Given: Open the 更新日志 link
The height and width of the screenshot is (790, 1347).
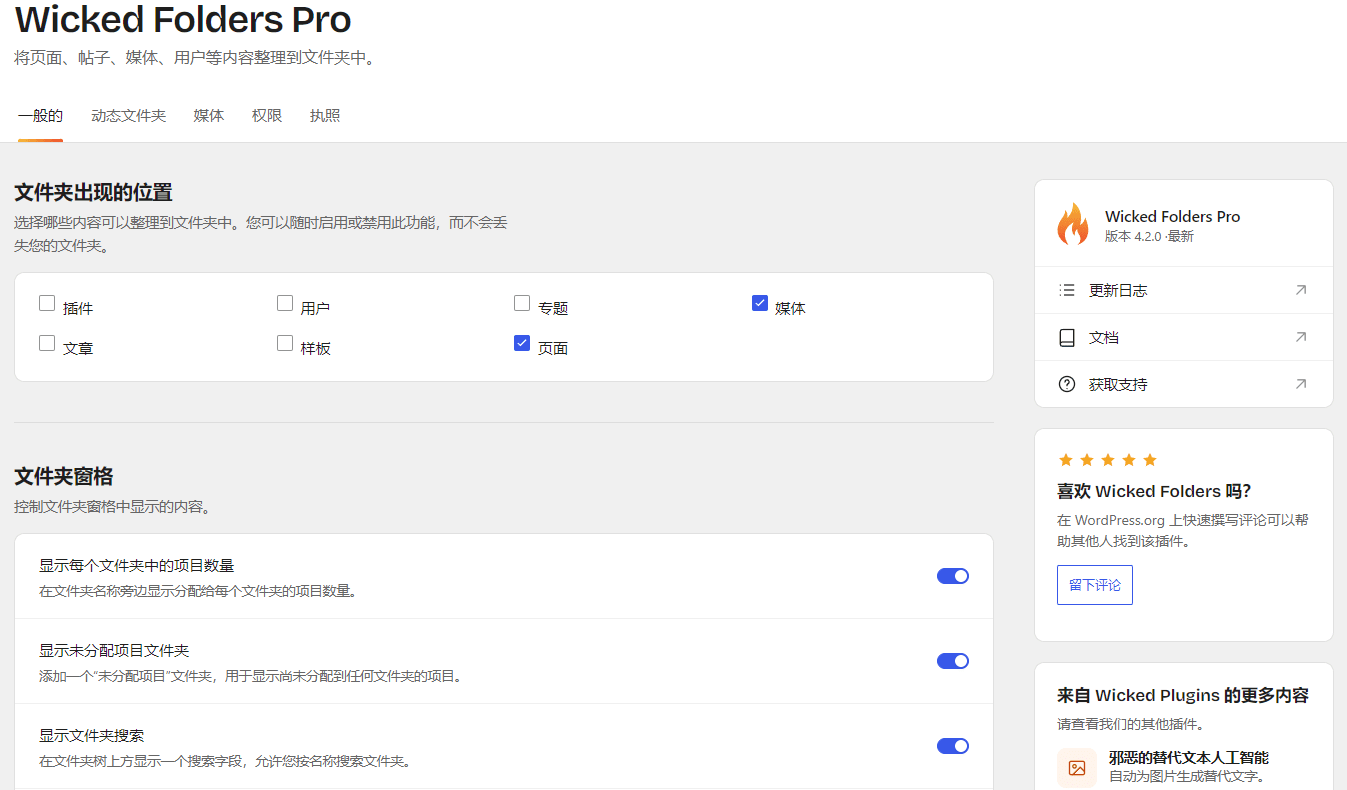Looking at the screenshot, I should click(1184, 290).
